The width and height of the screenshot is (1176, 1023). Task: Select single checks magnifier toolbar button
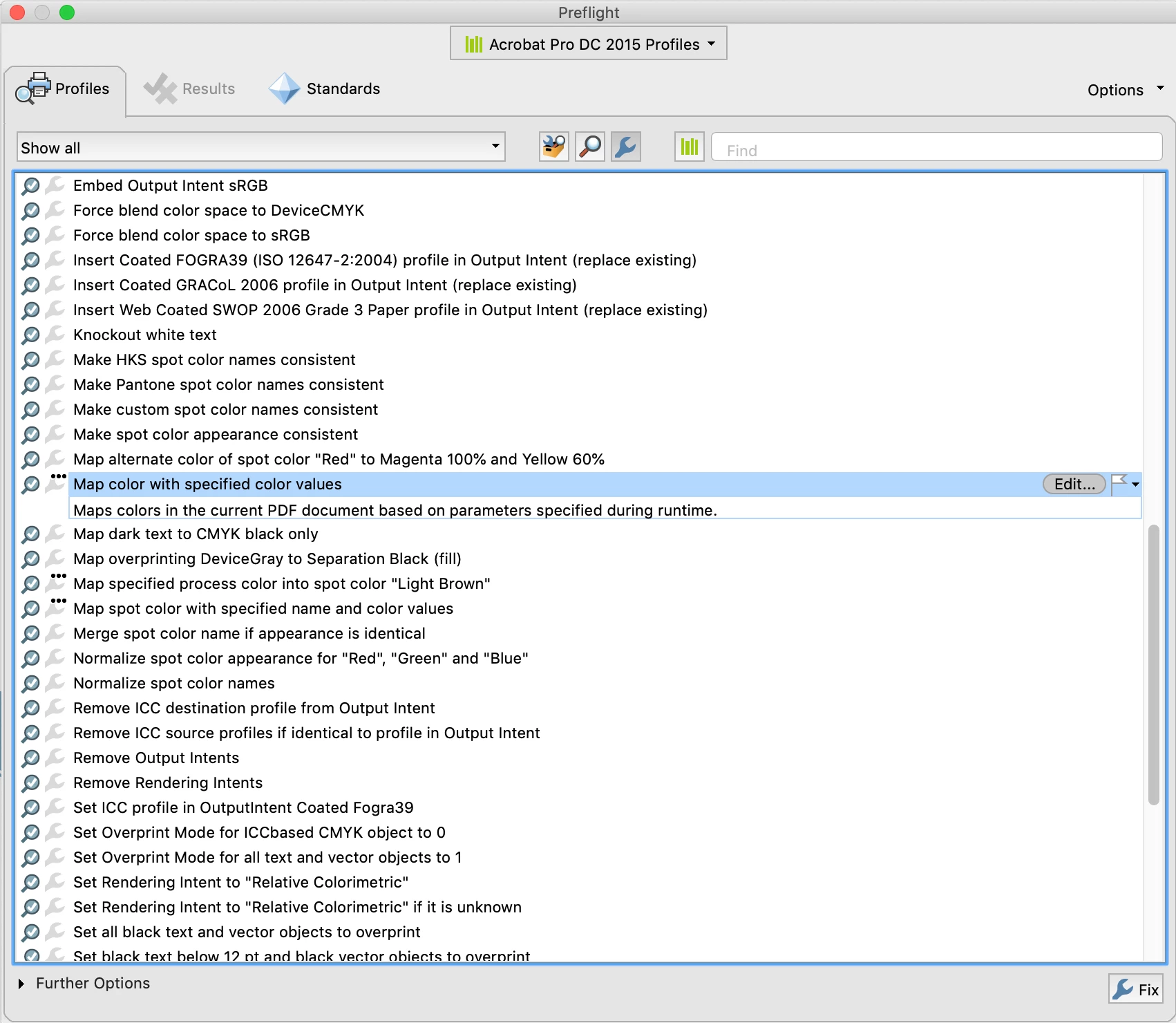click(590, 147)
